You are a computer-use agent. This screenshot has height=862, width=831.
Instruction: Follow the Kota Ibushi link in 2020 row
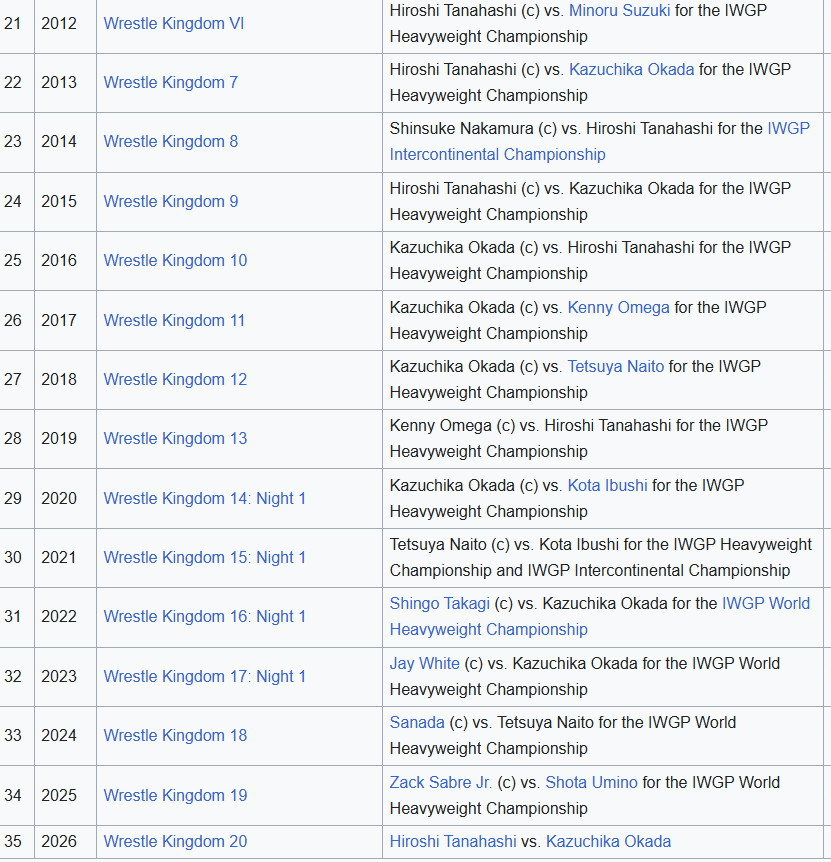coord(607,486)
